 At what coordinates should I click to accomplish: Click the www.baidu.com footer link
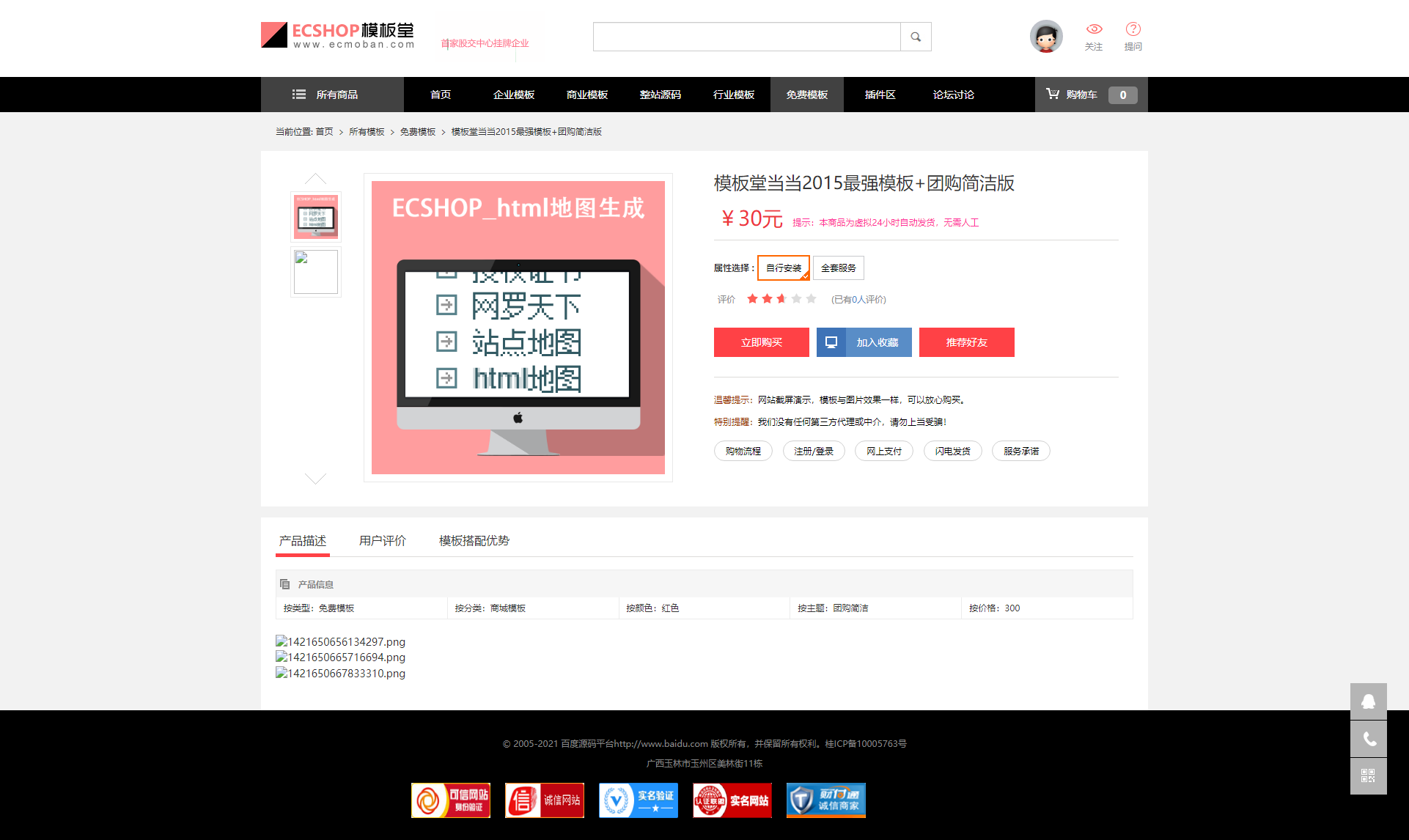pyautogui.click(x=661, y=744)
